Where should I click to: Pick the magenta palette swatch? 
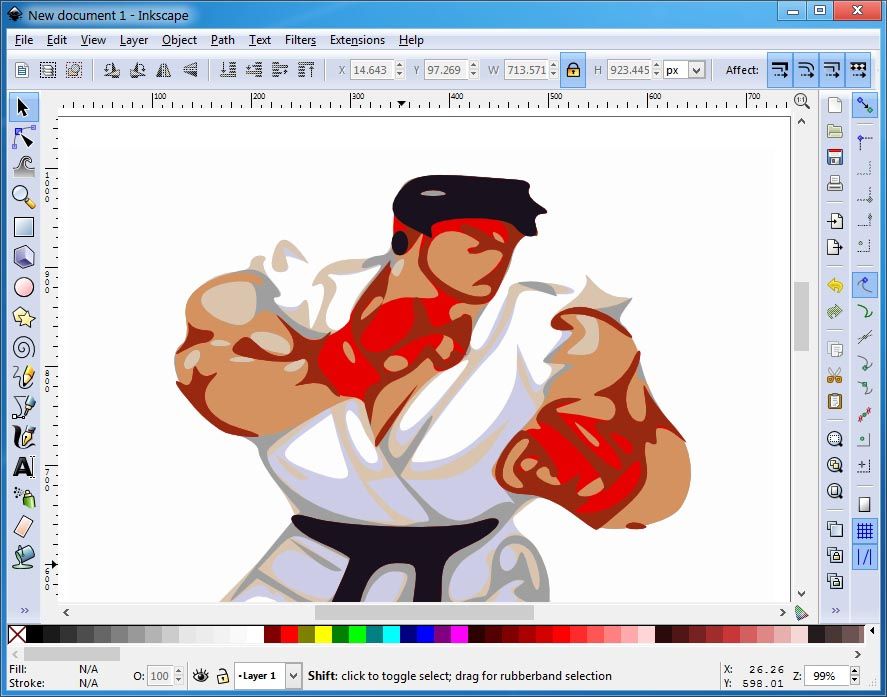pos(459,634)
